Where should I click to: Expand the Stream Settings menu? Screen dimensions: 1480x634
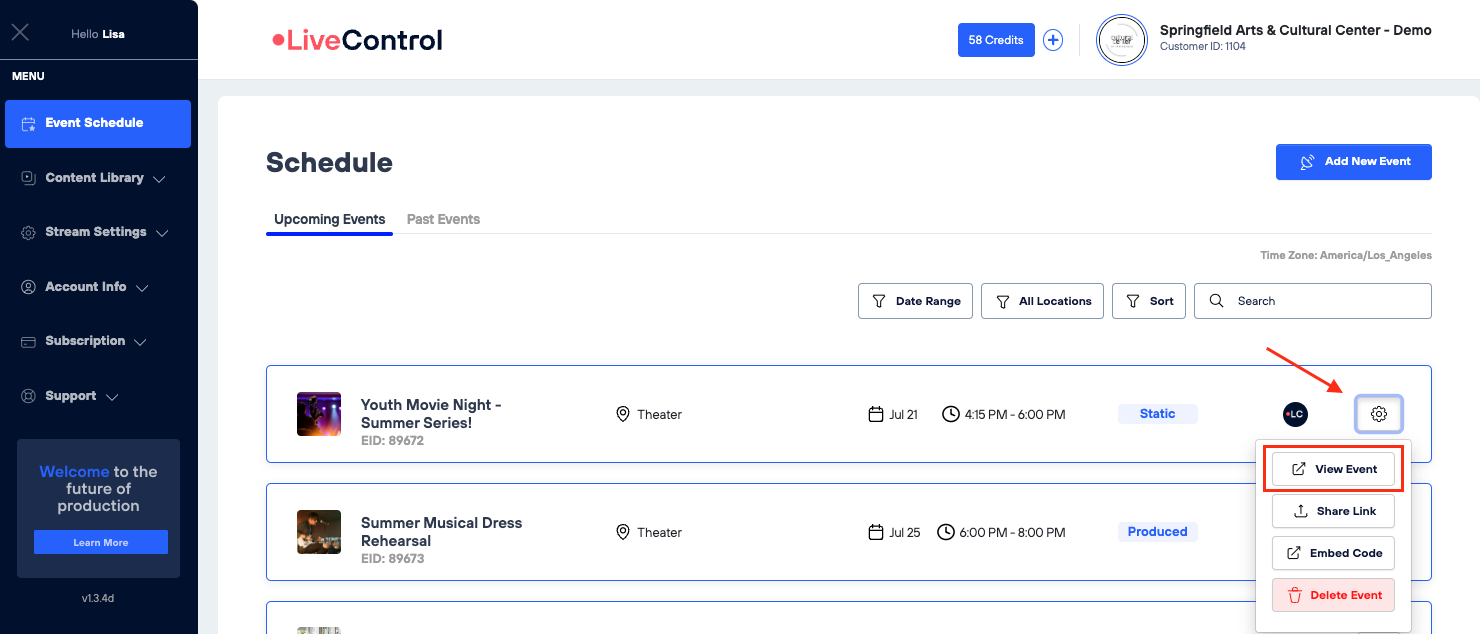click(x=96, y=232)
